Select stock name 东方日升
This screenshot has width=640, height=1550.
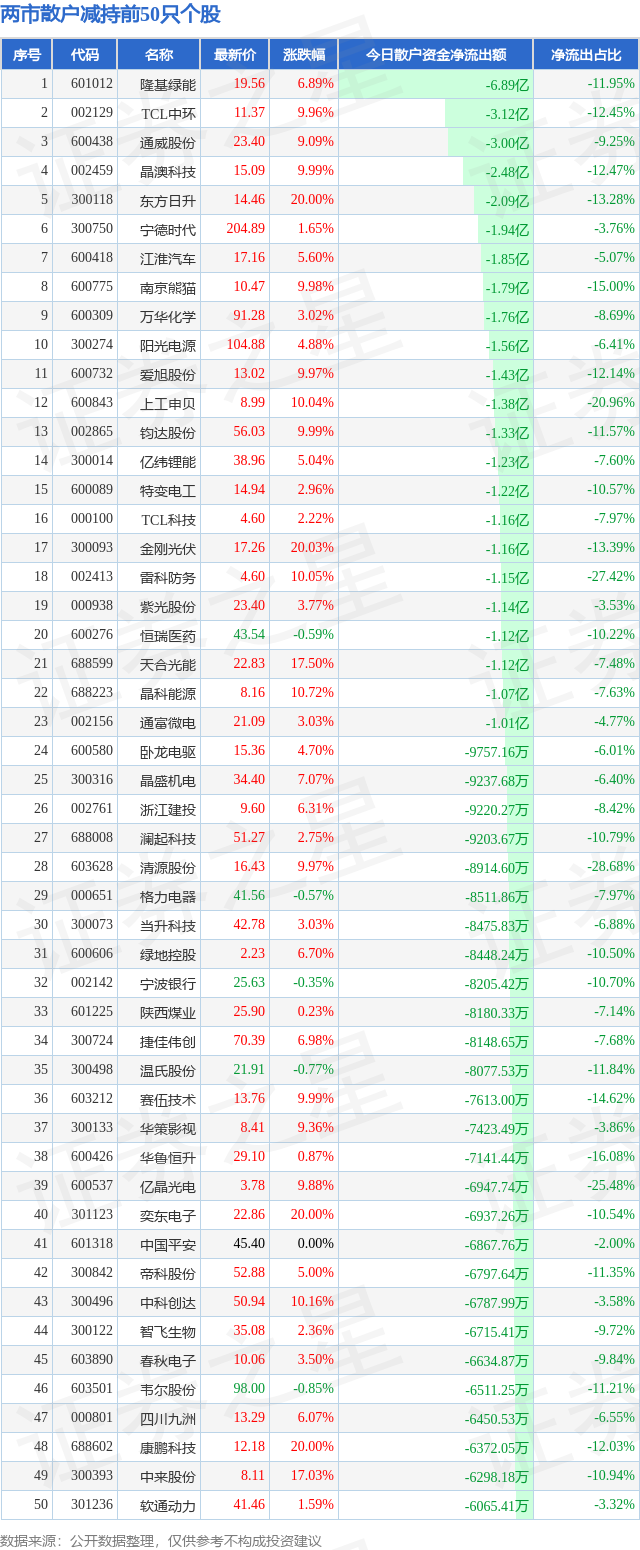point(168,201)
